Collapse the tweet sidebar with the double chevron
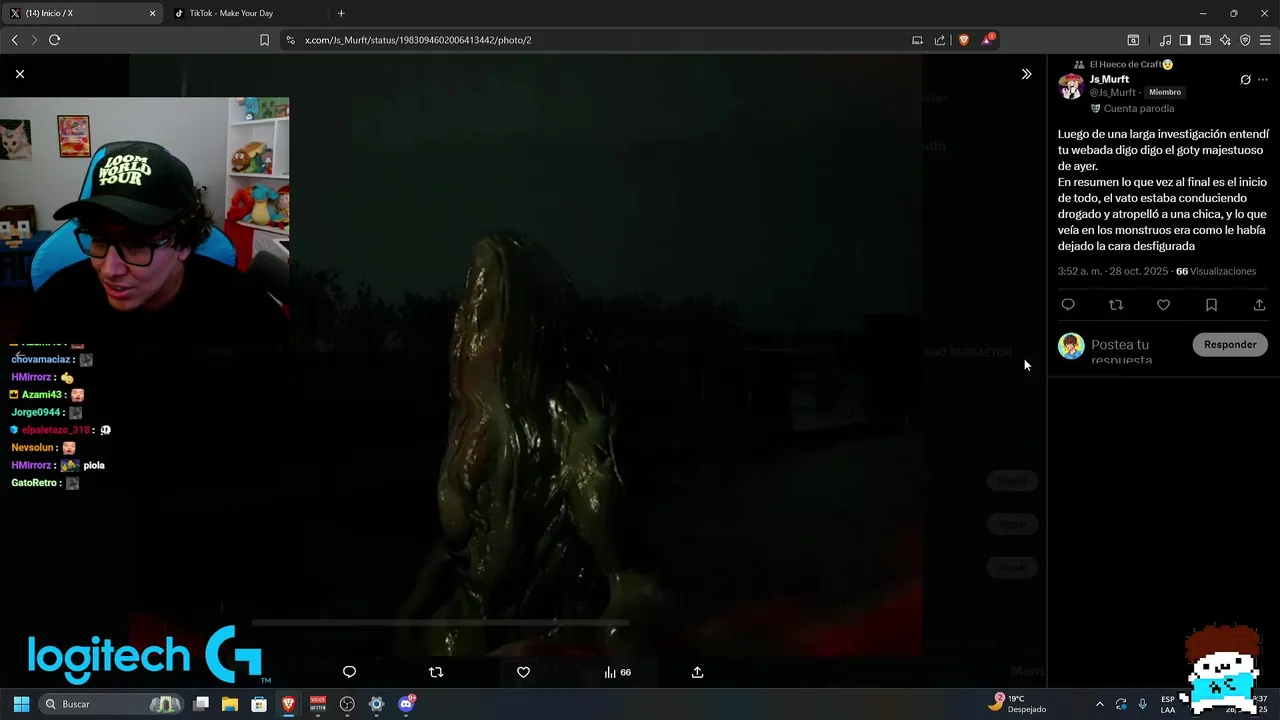 tap(1026, 74)
